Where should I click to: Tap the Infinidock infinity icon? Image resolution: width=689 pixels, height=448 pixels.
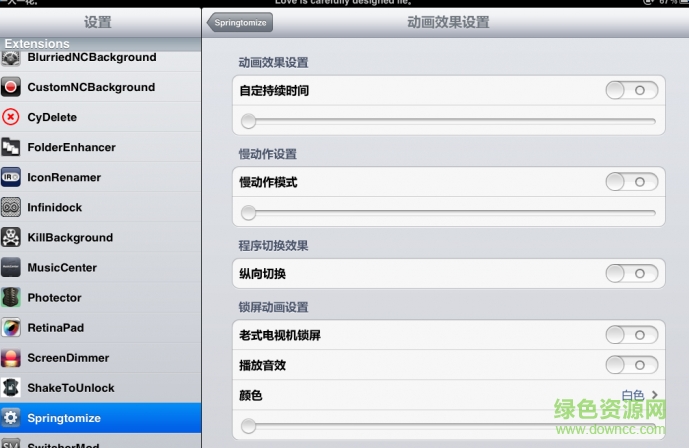click(x=11, y=207)
